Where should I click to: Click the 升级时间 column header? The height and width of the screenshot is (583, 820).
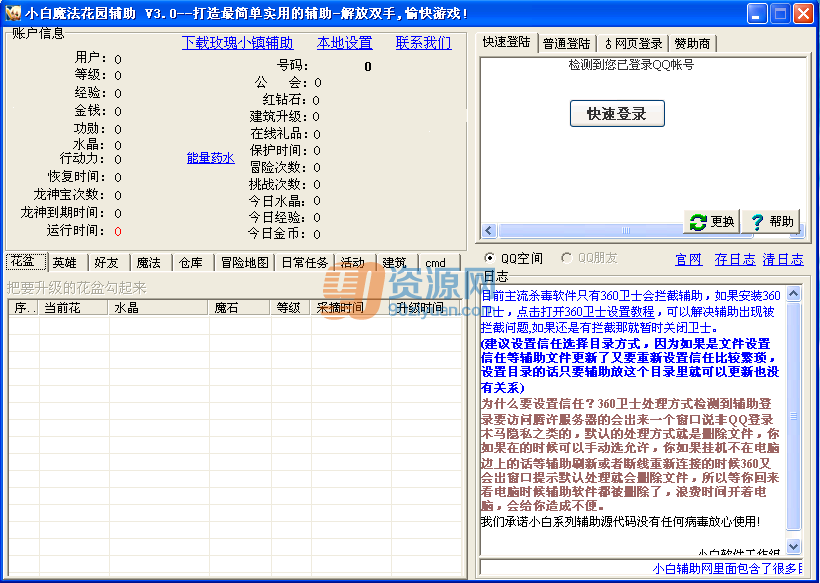pyautogui.click(x=426, y=307)
